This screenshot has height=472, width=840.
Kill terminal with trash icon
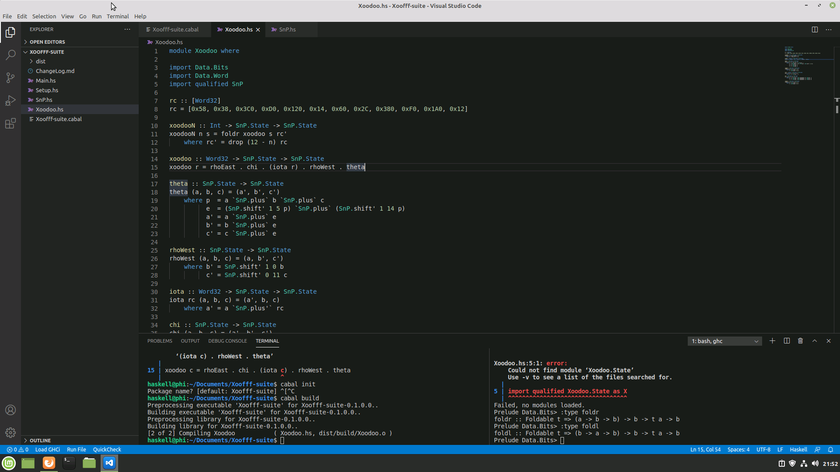point(800,341)
